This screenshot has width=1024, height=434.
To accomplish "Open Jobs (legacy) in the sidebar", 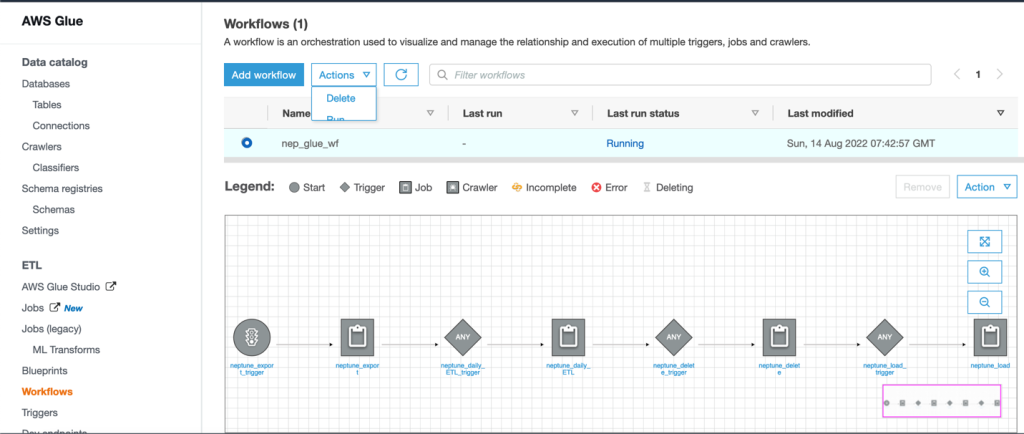I will [52, 328].
